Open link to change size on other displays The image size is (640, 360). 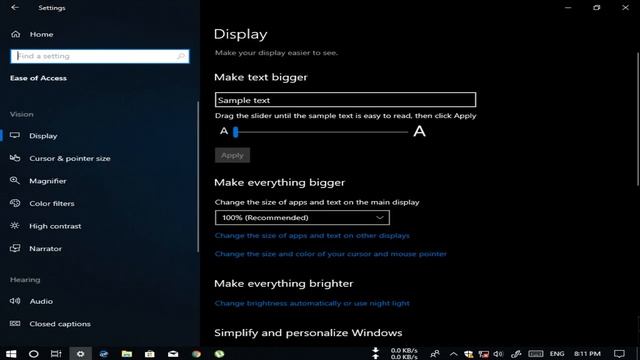tap(312, 236)
